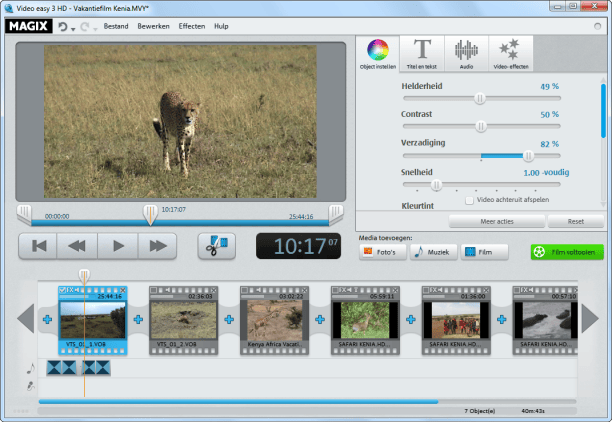Screen dimensions: 612x422
Task: Mute audio of VTS_01_1.VOB clip
Action: click(77, 290)
